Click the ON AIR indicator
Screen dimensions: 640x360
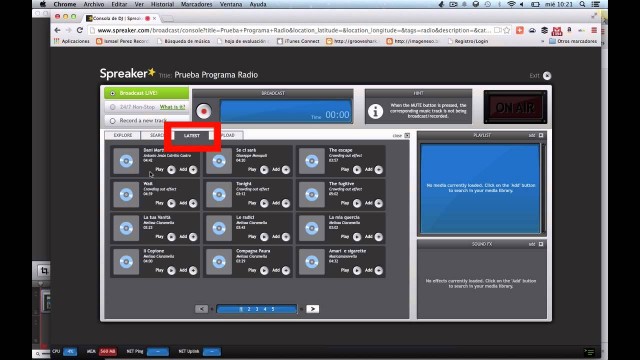point(515,107)
